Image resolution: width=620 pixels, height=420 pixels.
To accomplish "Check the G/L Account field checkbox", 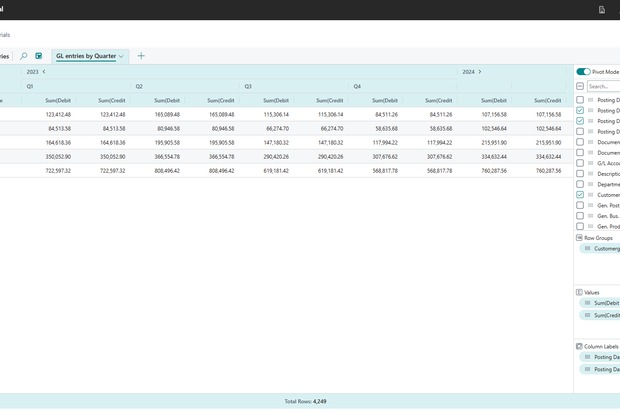I will pos(580,163).
